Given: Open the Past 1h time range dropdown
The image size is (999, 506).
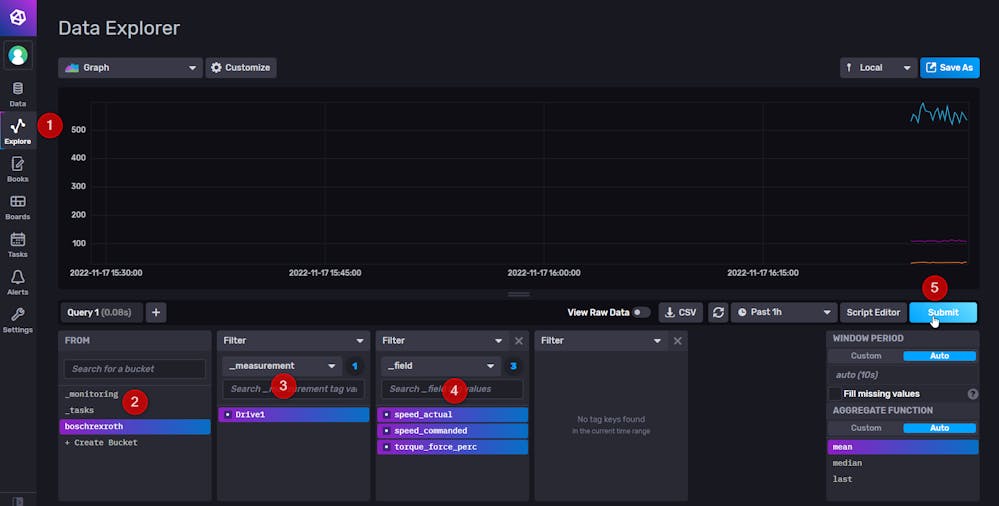Looking at the screenshot, I should (784, 312).
